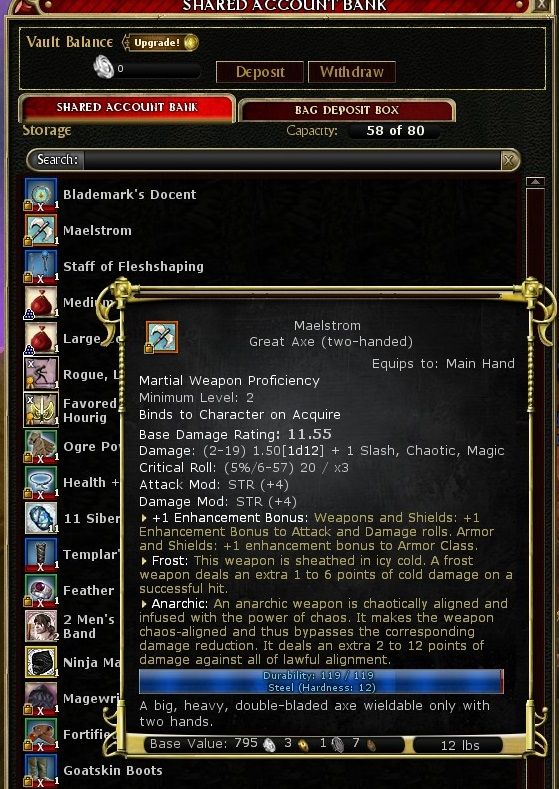
Task: Click the Maelstrom great axe icon in list
Action: coord(41,230)
